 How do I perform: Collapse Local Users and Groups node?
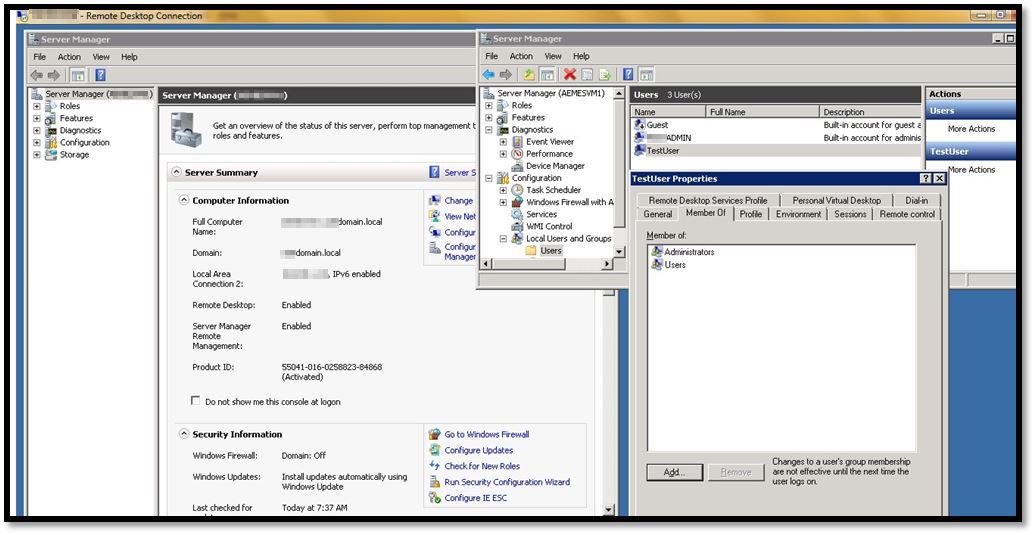pos(503,239)
